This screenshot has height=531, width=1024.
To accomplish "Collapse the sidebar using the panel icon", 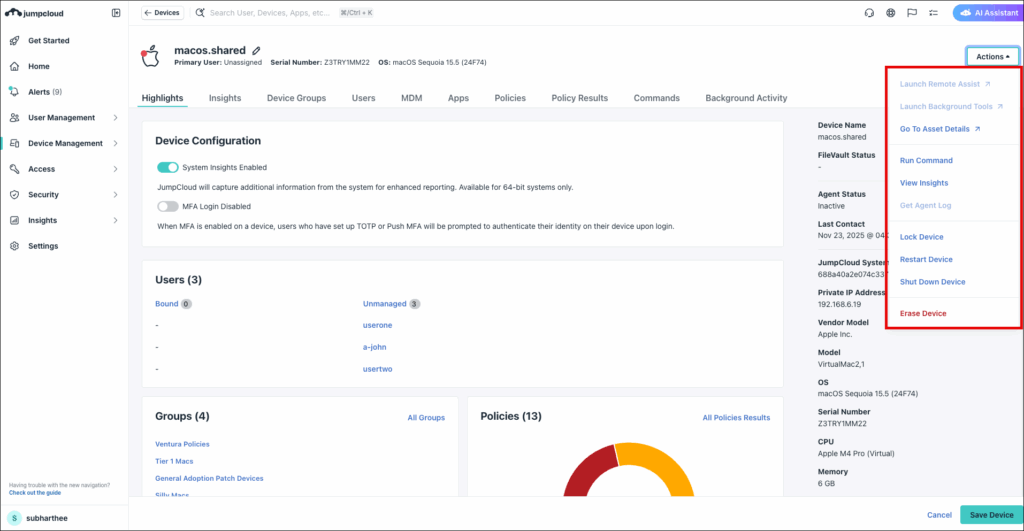I will coord(116,13).
